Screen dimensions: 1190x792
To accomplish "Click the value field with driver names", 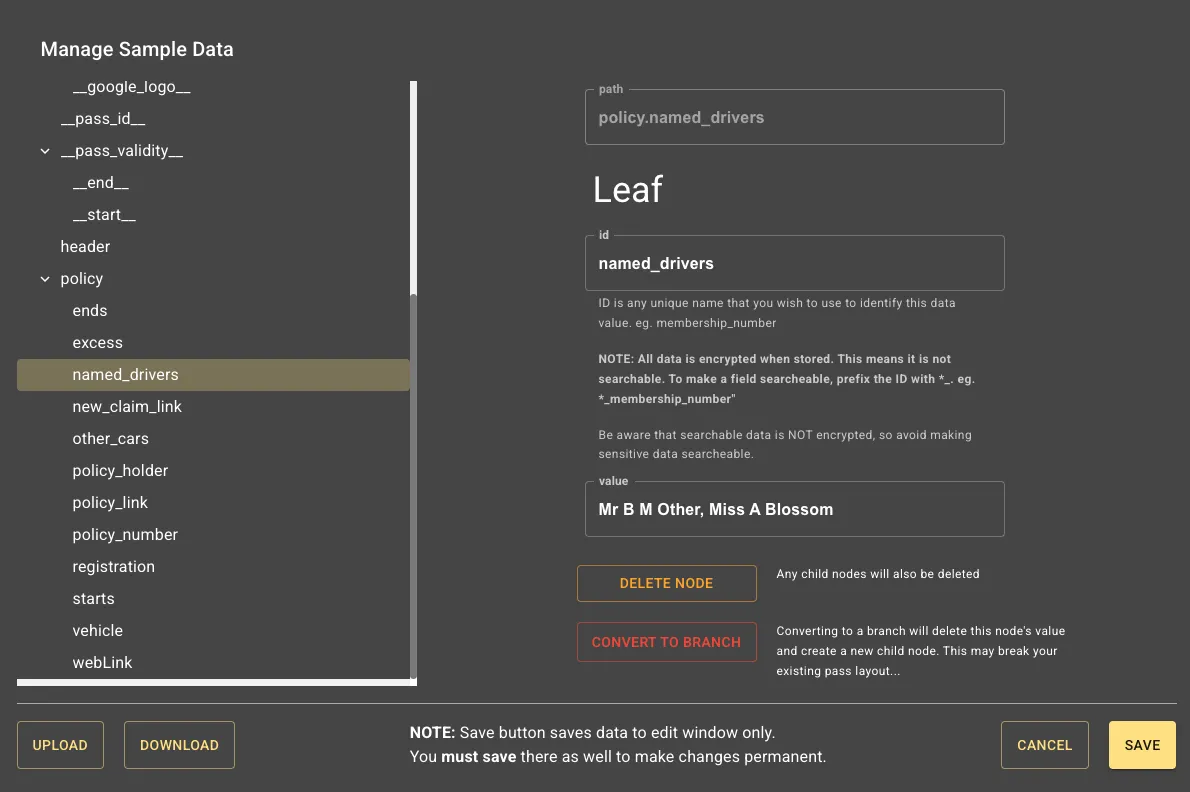I will click(x=794, y=509).
